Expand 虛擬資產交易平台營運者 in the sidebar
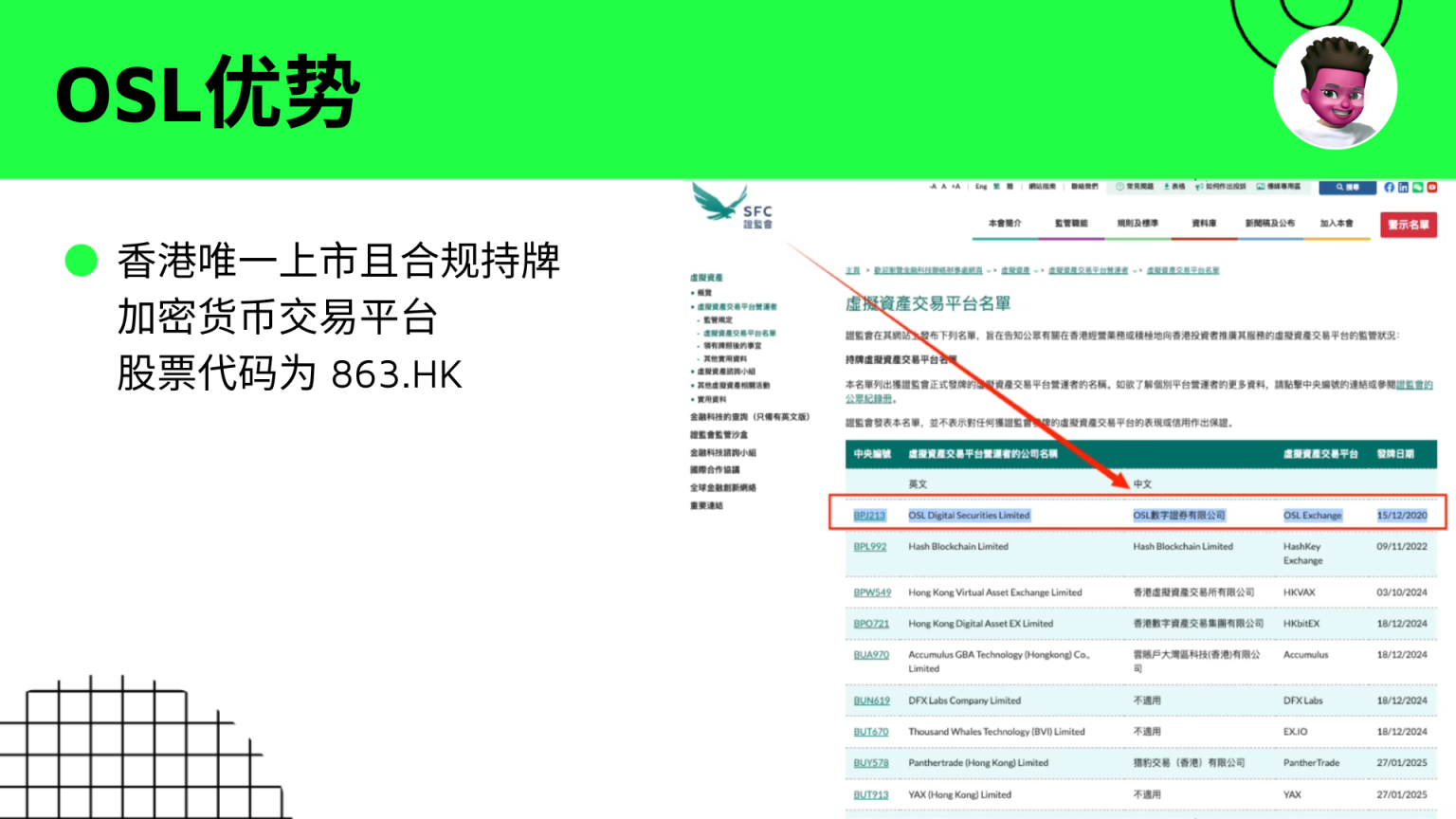 pyautogui.click(x=736, y=306)
